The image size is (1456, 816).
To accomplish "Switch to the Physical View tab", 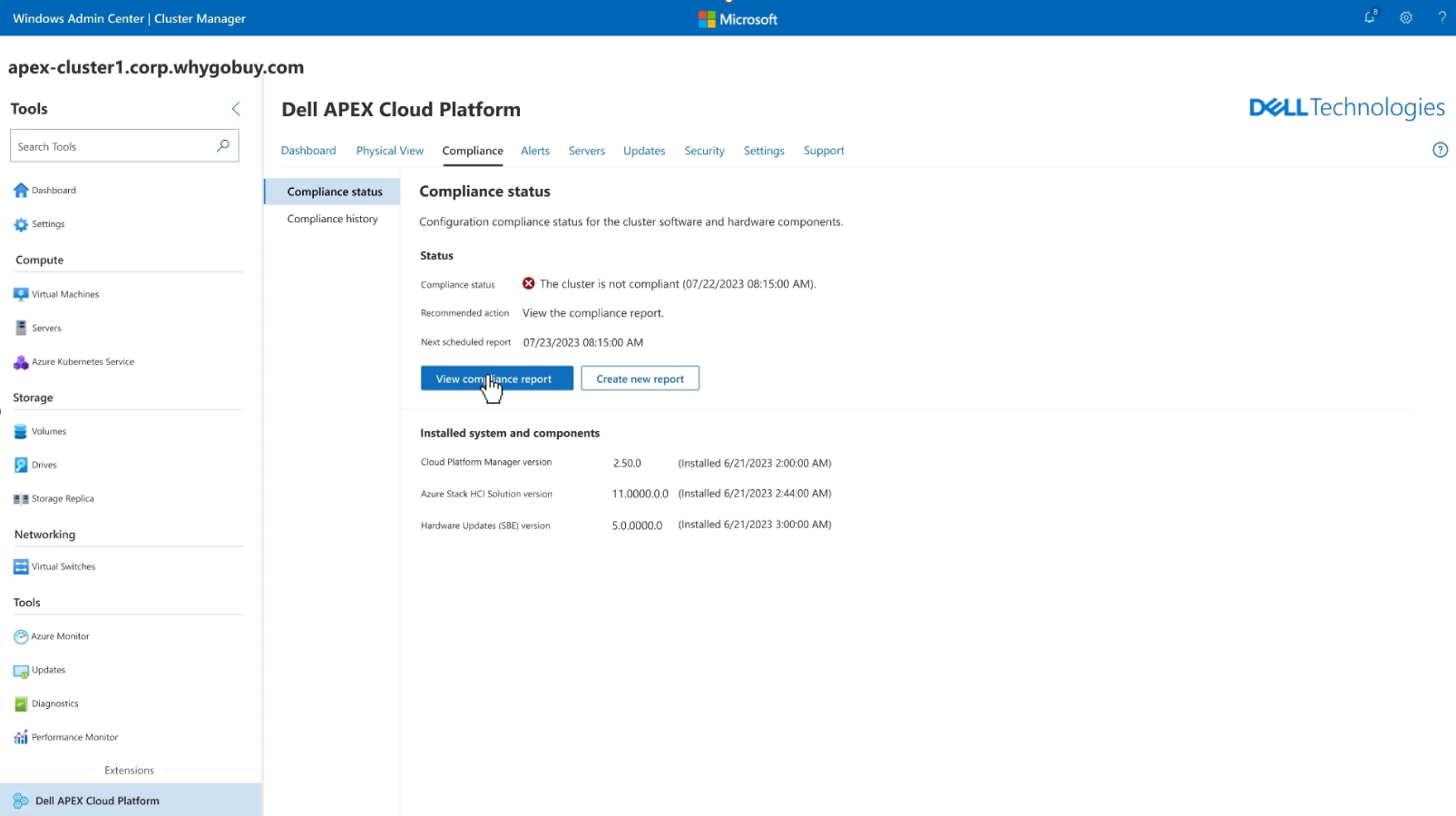I will point(389,151).
